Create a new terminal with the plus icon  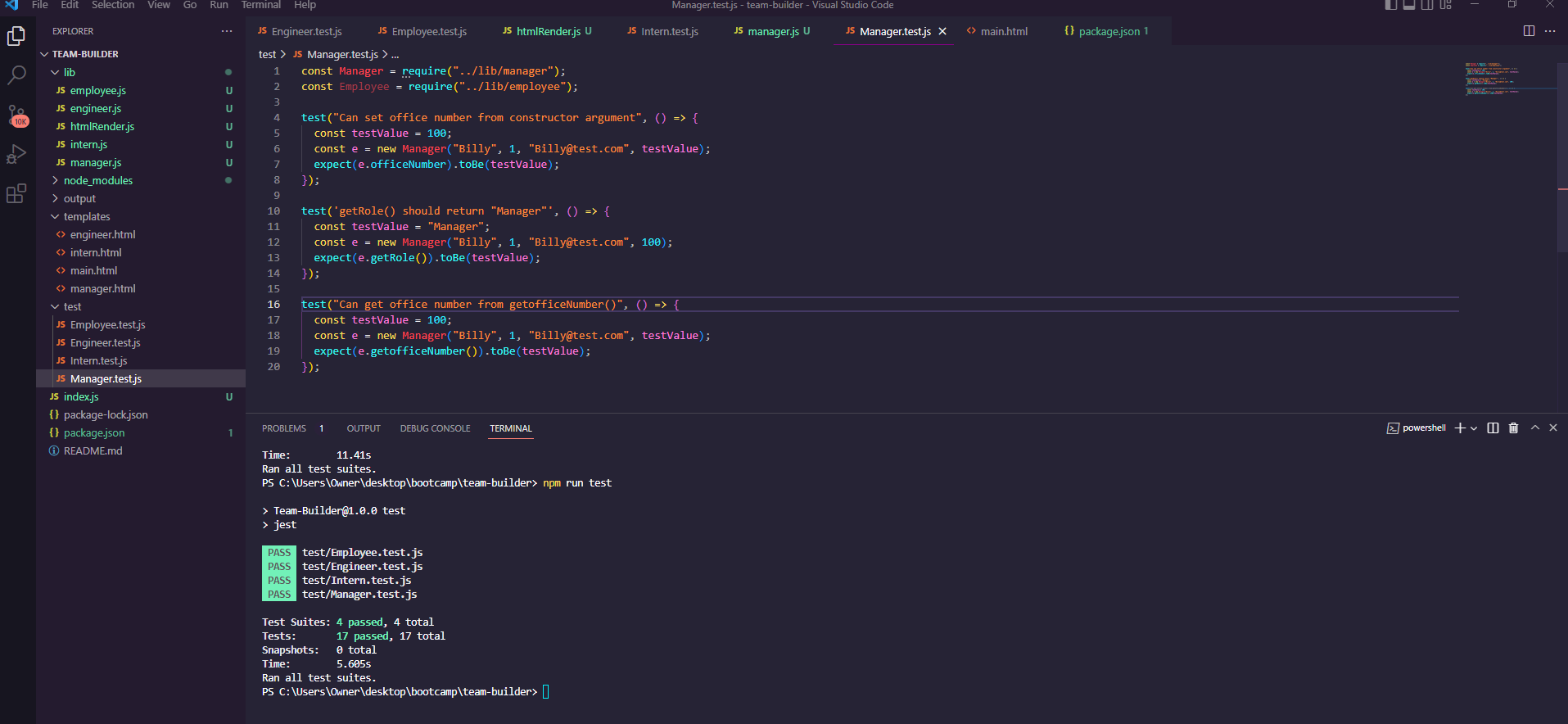point(1460,428)
